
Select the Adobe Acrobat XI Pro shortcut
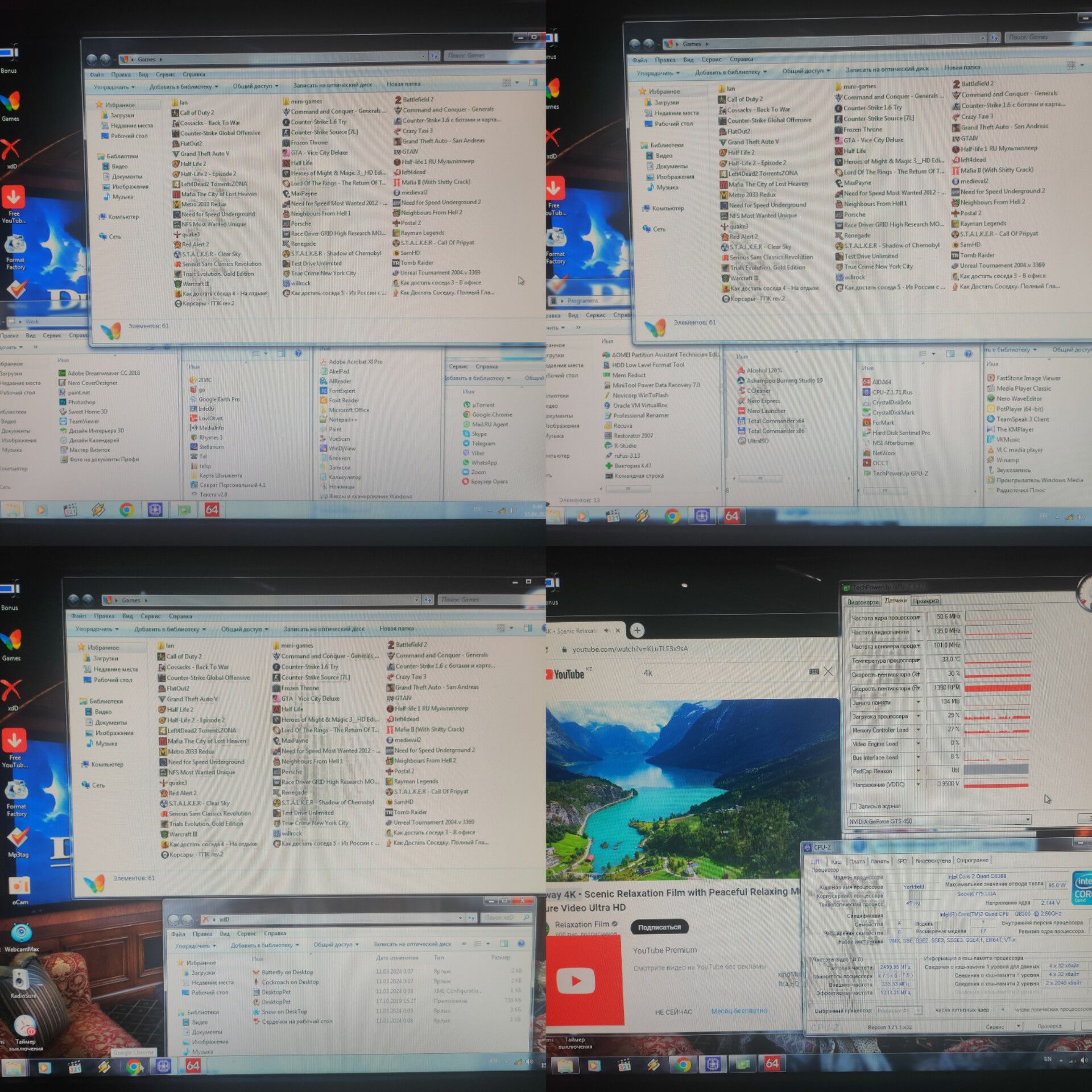pos(351,362)
